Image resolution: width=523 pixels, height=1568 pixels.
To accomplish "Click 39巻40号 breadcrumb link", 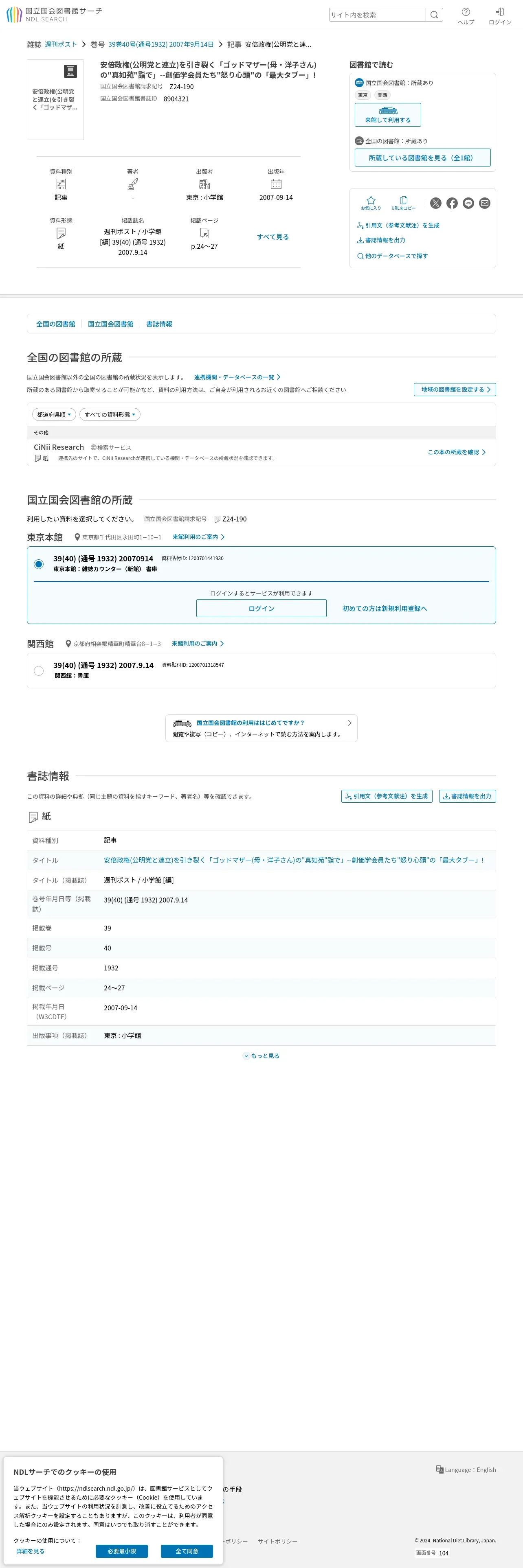I will (x=161, y=44).
